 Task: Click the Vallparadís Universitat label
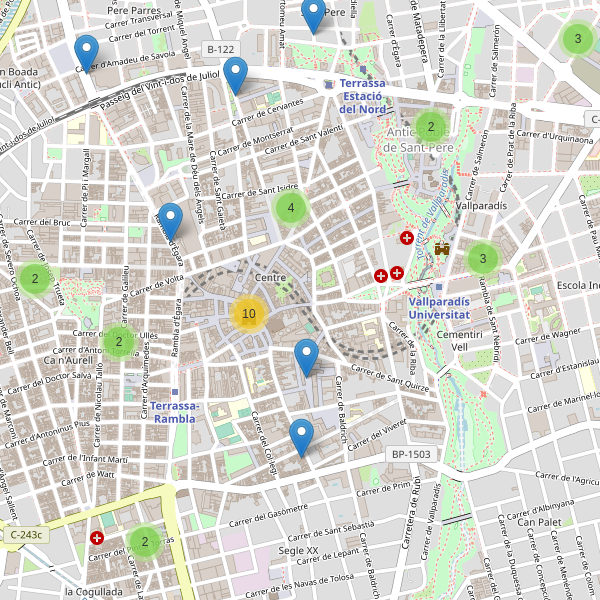click(x=439, y=308)
